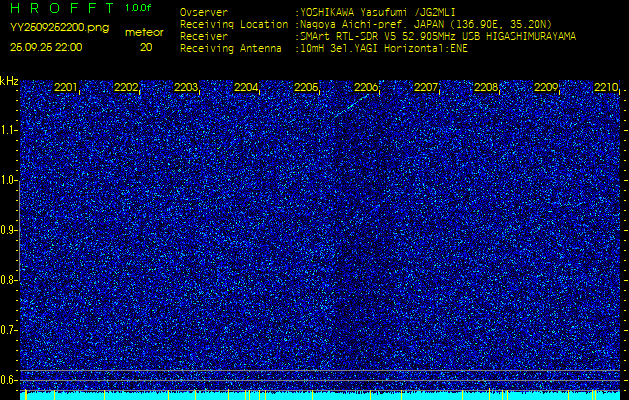Select observer name YOSHIKAWA Yasufumi /JG2MLI
This screenshot has width=629, height=400.
pyautogui.click(x=378, y=13)
